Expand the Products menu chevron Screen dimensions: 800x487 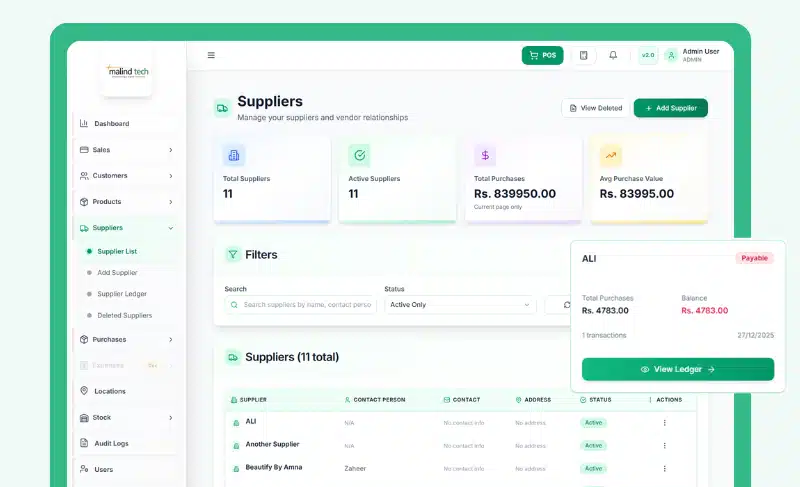pyautogui.click(x=170, y=202)
